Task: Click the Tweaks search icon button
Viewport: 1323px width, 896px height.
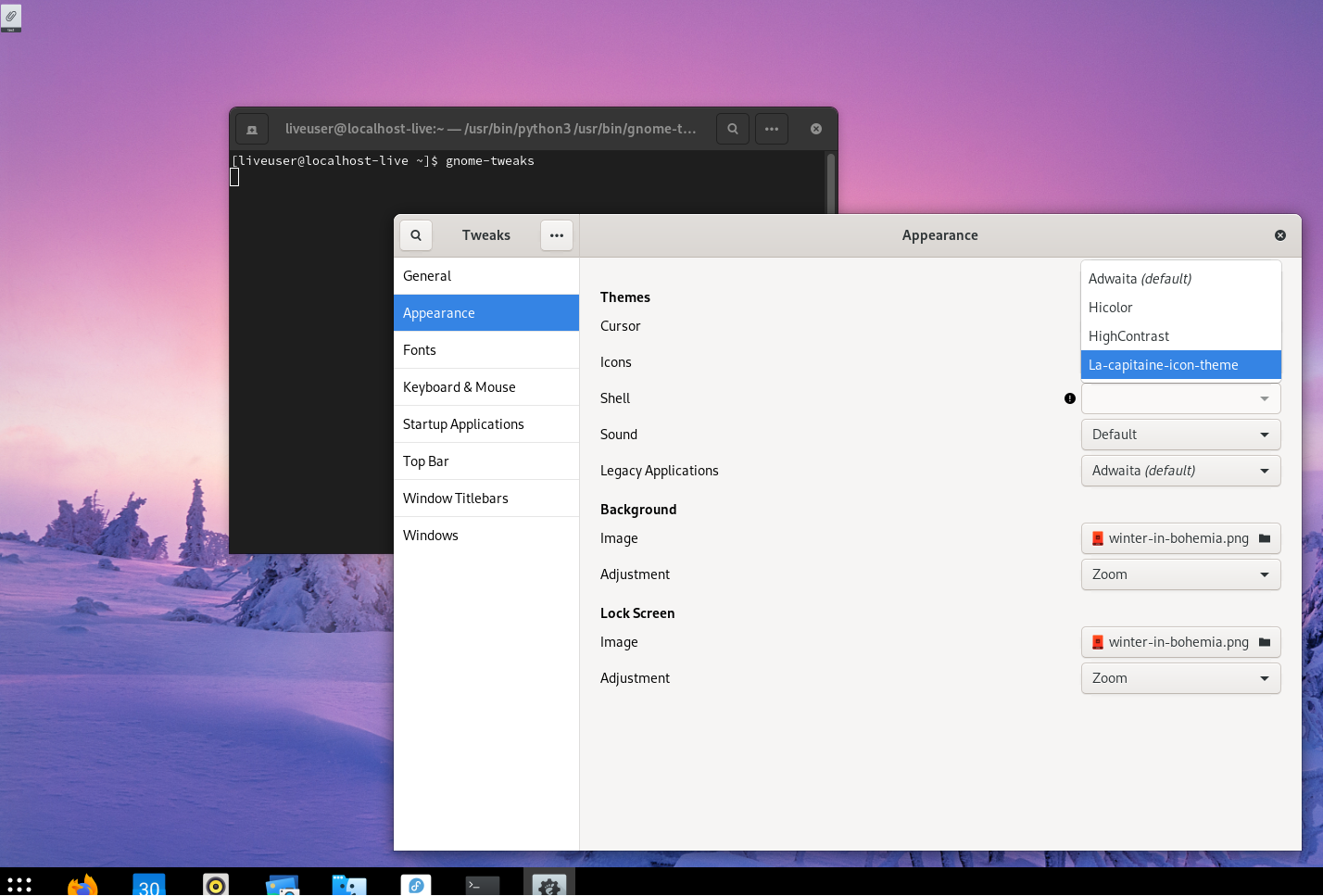Action: 416,235
